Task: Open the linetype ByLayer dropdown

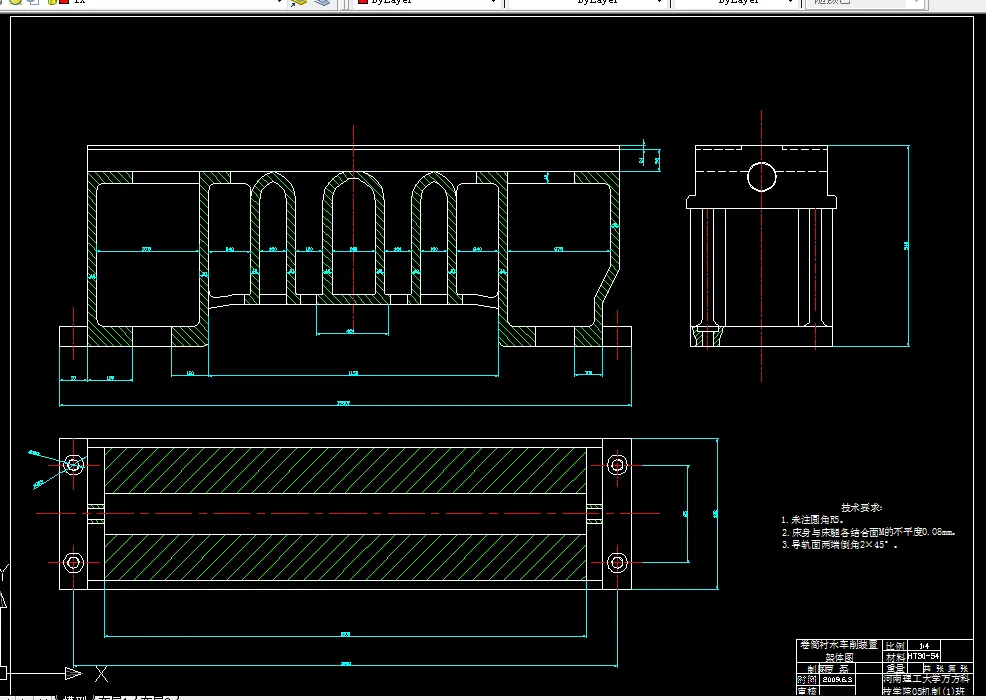Action: (x=588, y=3)
